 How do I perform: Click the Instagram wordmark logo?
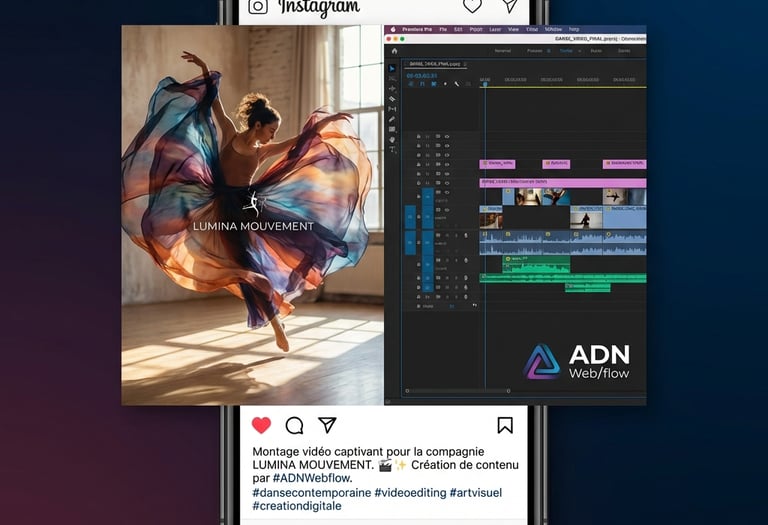[x=319, y=7]
